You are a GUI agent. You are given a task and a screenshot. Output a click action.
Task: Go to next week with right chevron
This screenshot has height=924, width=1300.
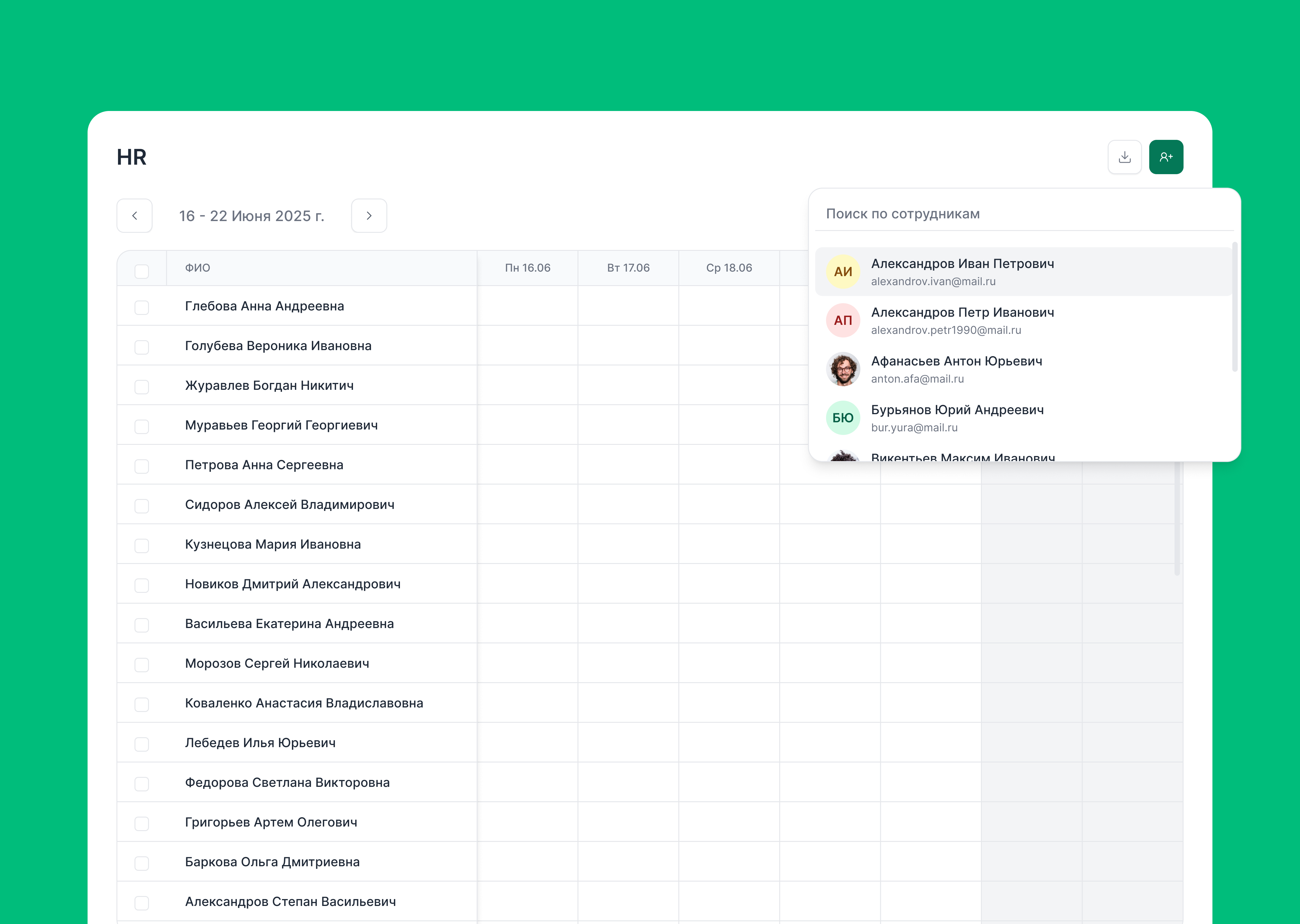pyautogui.click(x=369, y=216)
